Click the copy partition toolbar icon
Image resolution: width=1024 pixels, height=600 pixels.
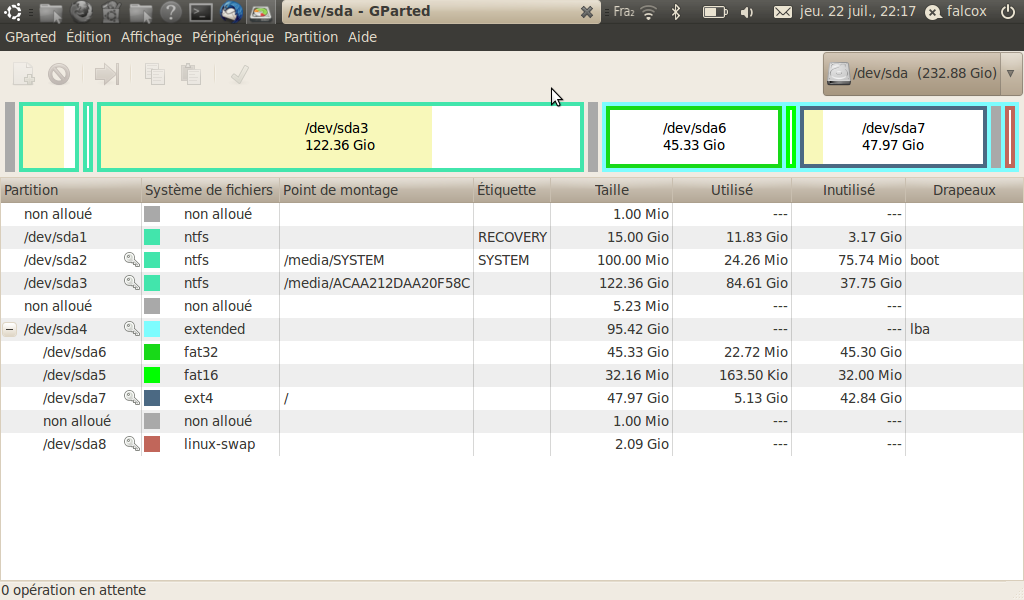pos(155,74)
